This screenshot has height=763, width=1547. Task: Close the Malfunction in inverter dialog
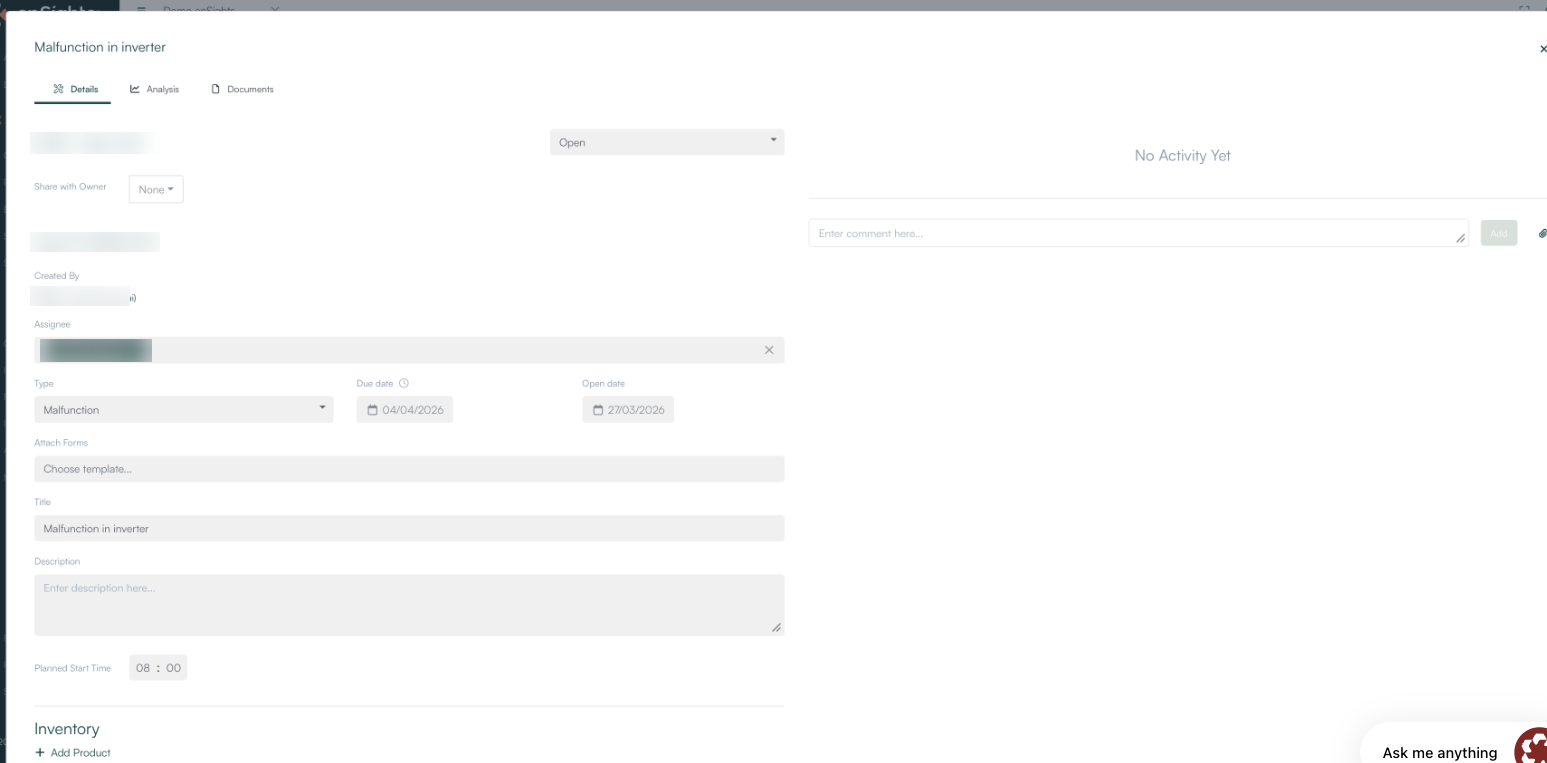(1542, 48)
